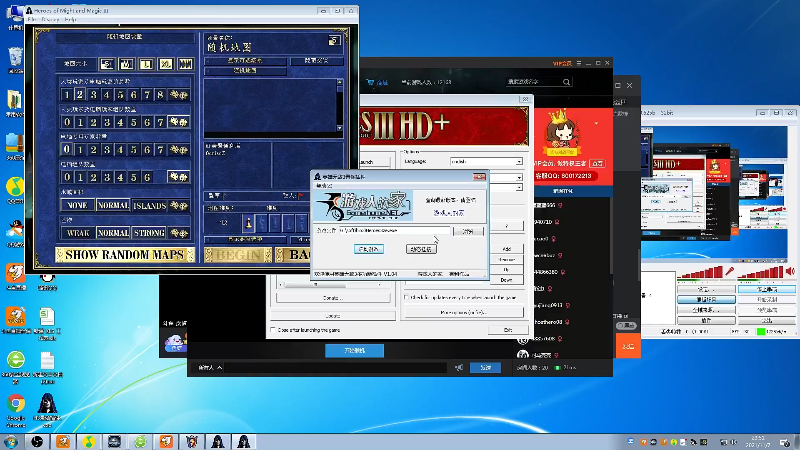Select 8 in the top player count row
Screen dimensions: 800x450
click(x=160, y=94)
